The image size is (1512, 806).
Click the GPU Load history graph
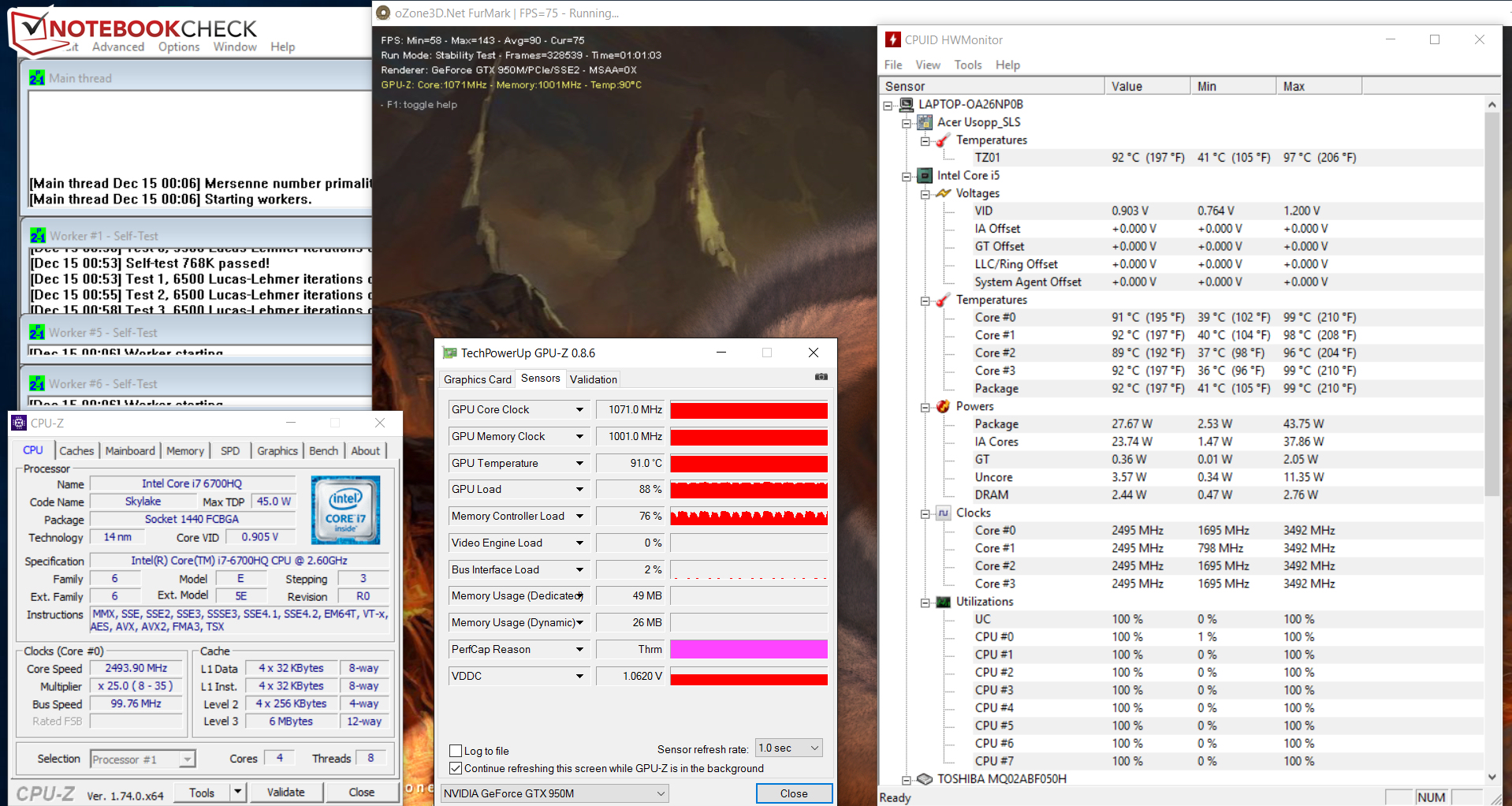tap(749, 490)
